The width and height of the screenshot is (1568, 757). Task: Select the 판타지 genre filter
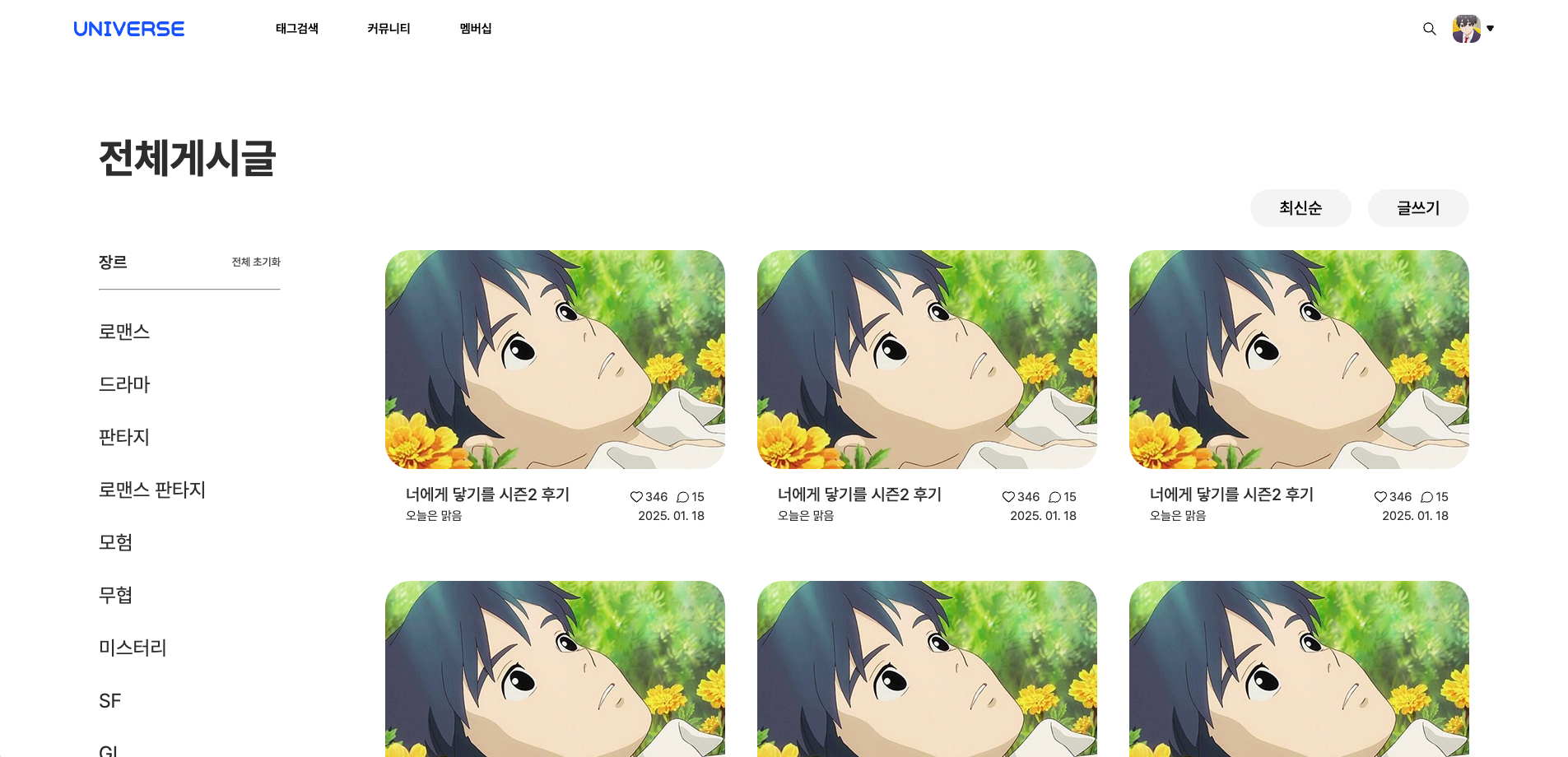pos(124,437)
